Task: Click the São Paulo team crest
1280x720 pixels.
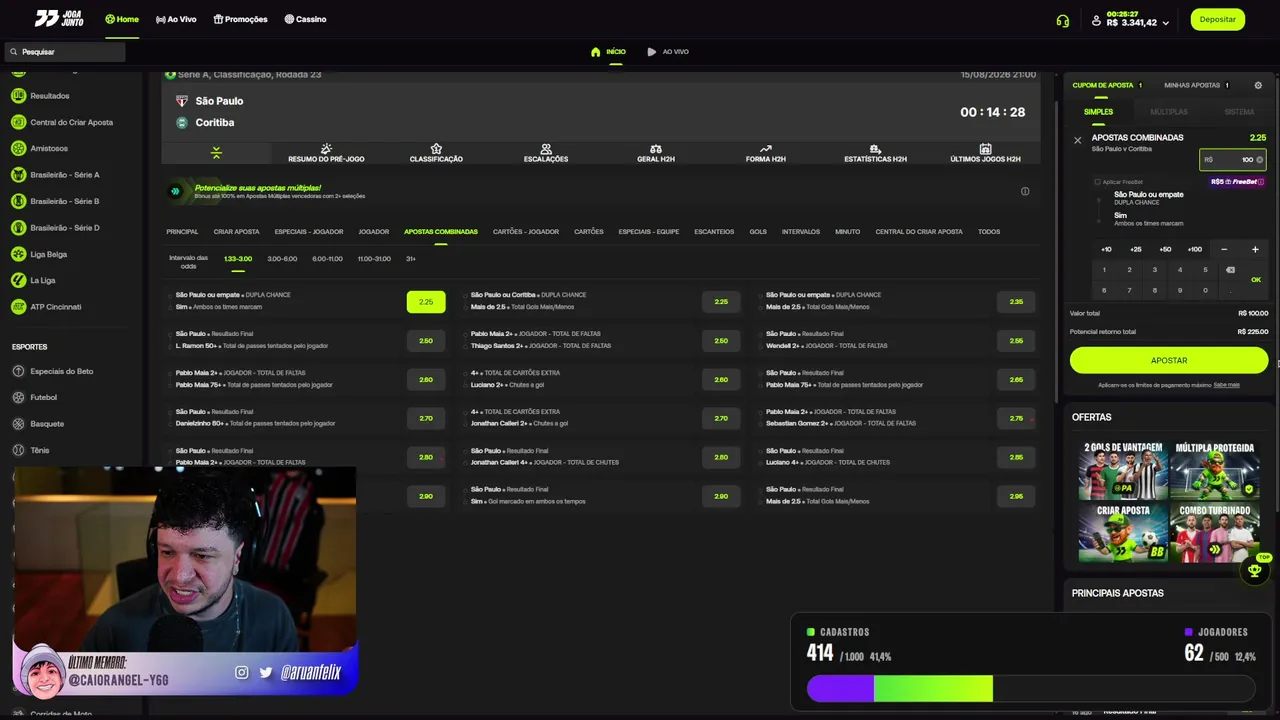Action: 182,101
